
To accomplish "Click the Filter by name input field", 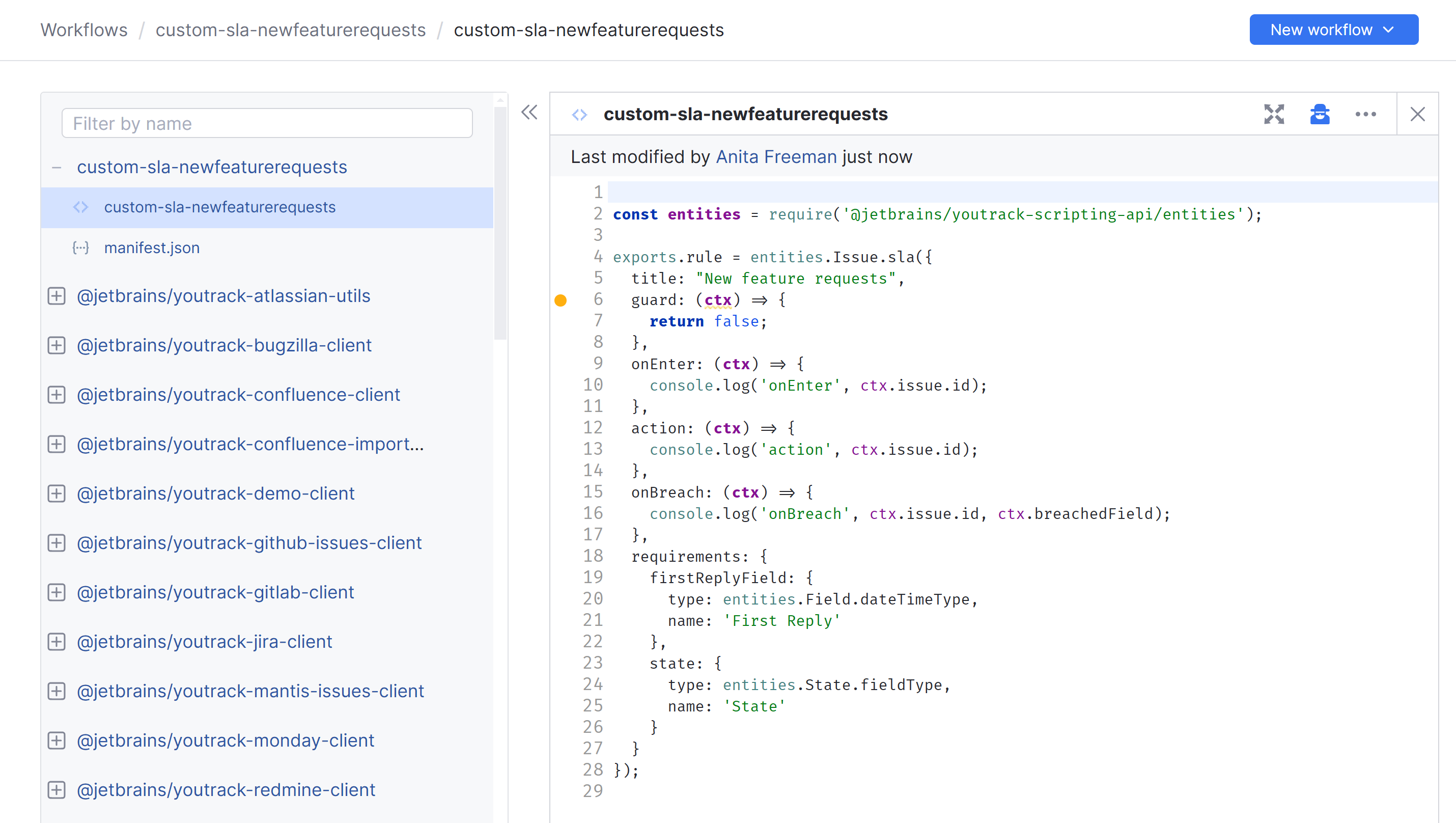I will (267, 123).
